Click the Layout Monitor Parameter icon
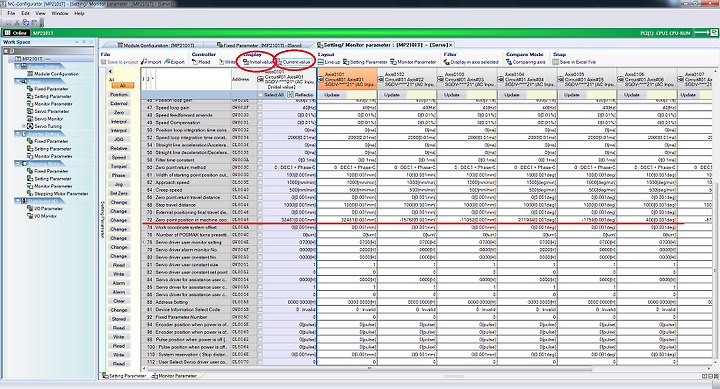 click(394, 62)
